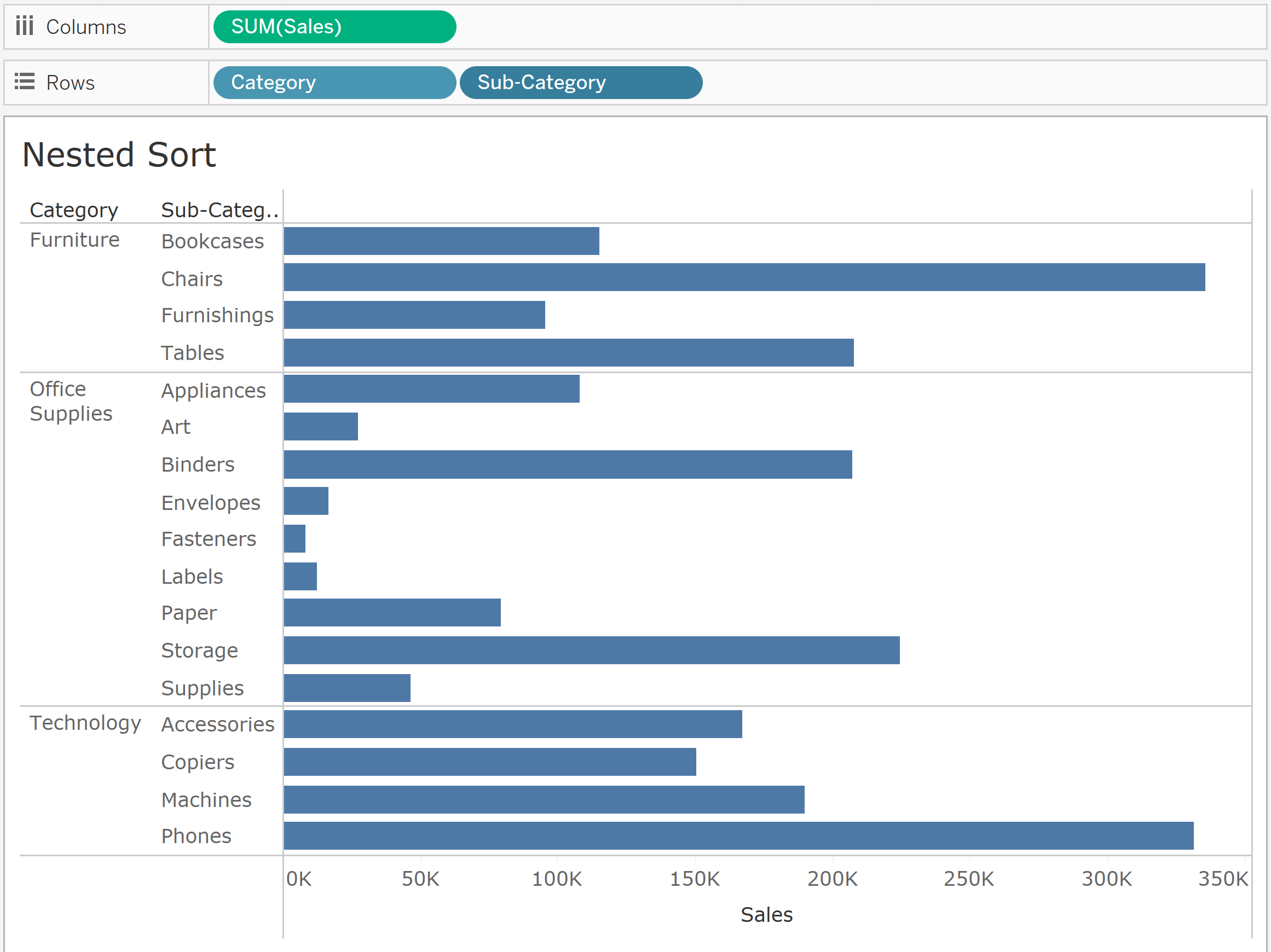The image size is (1271, 952).
Task: Select the Chairs sales bar
Action: coord(743,277)
